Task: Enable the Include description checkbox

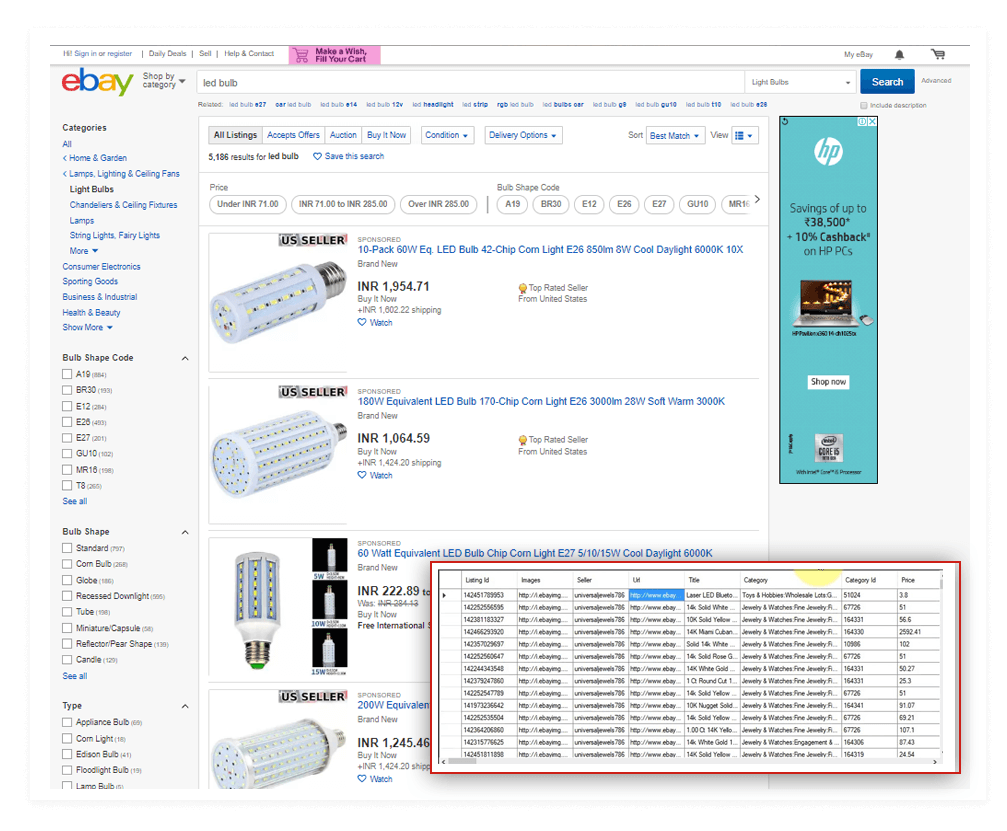Action: pyautogui.click(x=863, y=105)
